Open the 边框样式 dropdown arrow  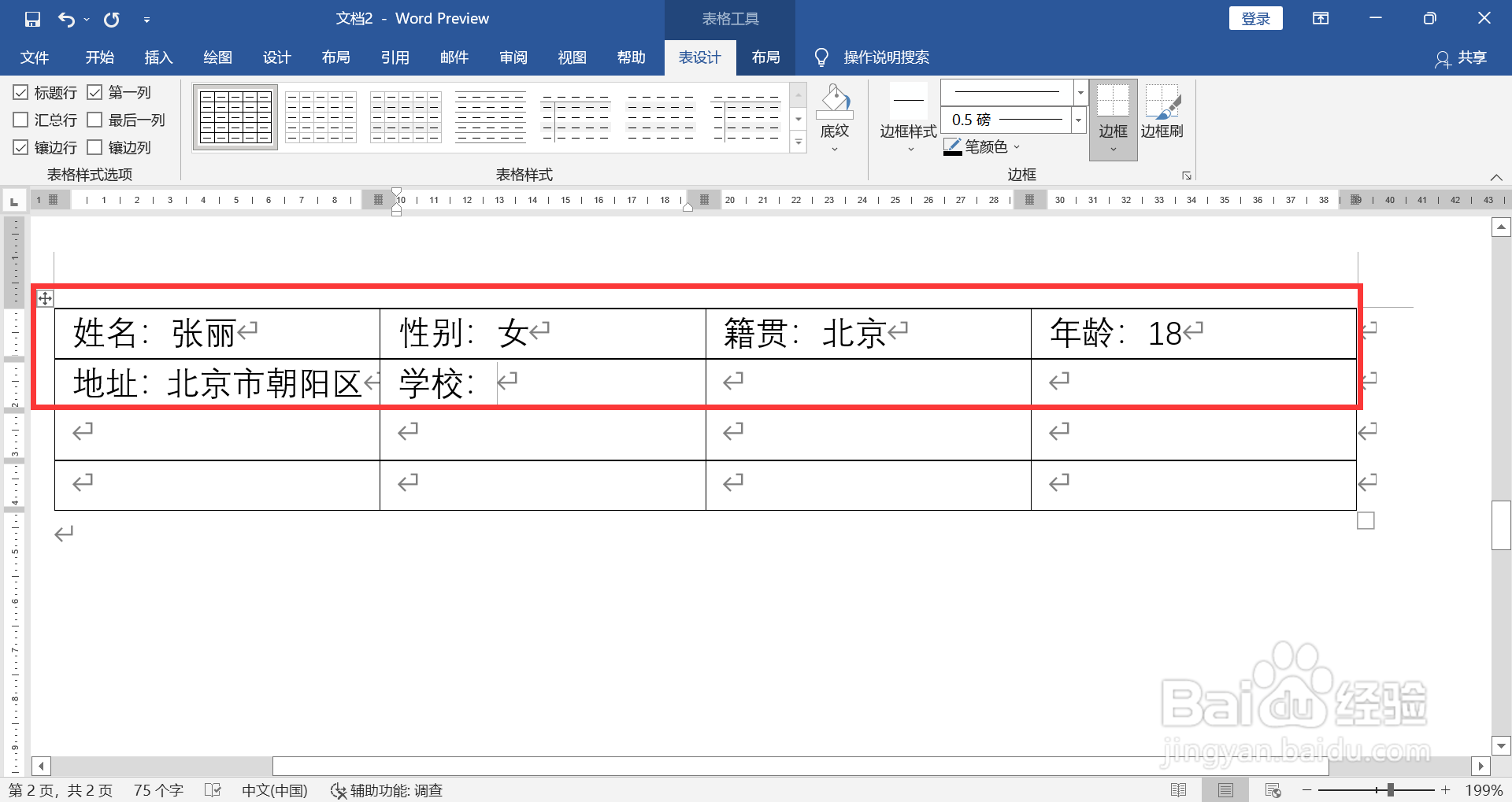pyautogui.click(x=911, y=150)
